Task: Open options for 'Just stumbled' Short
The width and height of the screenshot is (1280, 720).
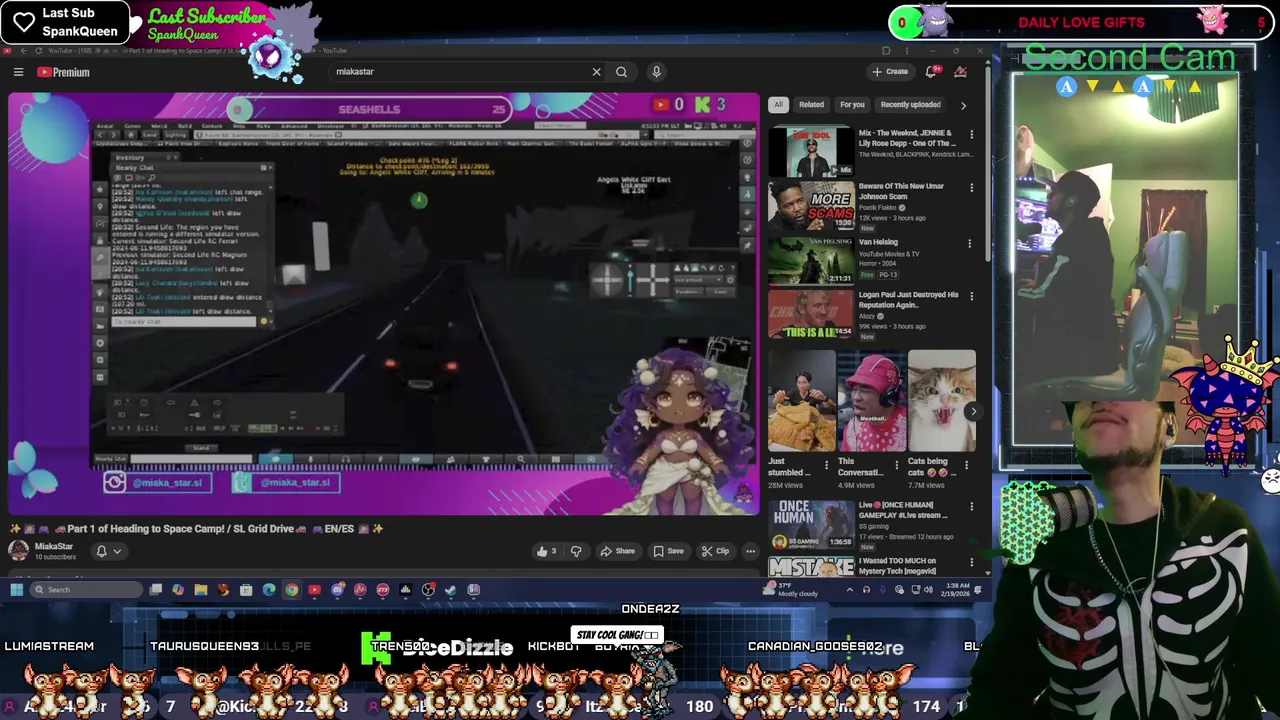Action: coord(826,465)
